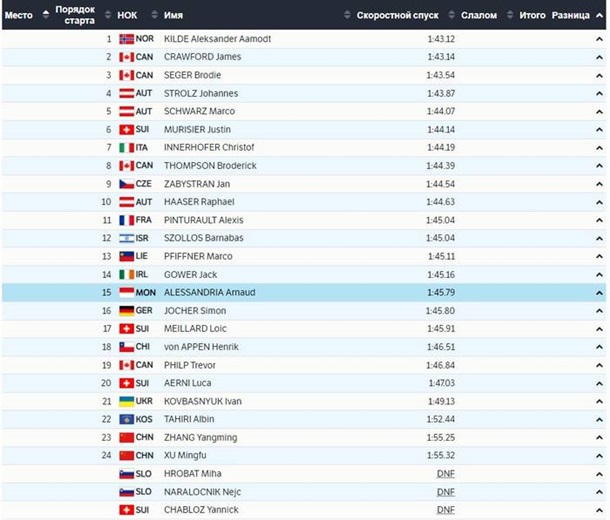
Task: Expand details chevron for XU Mingfu row
Action: click(x=599, y=455)
